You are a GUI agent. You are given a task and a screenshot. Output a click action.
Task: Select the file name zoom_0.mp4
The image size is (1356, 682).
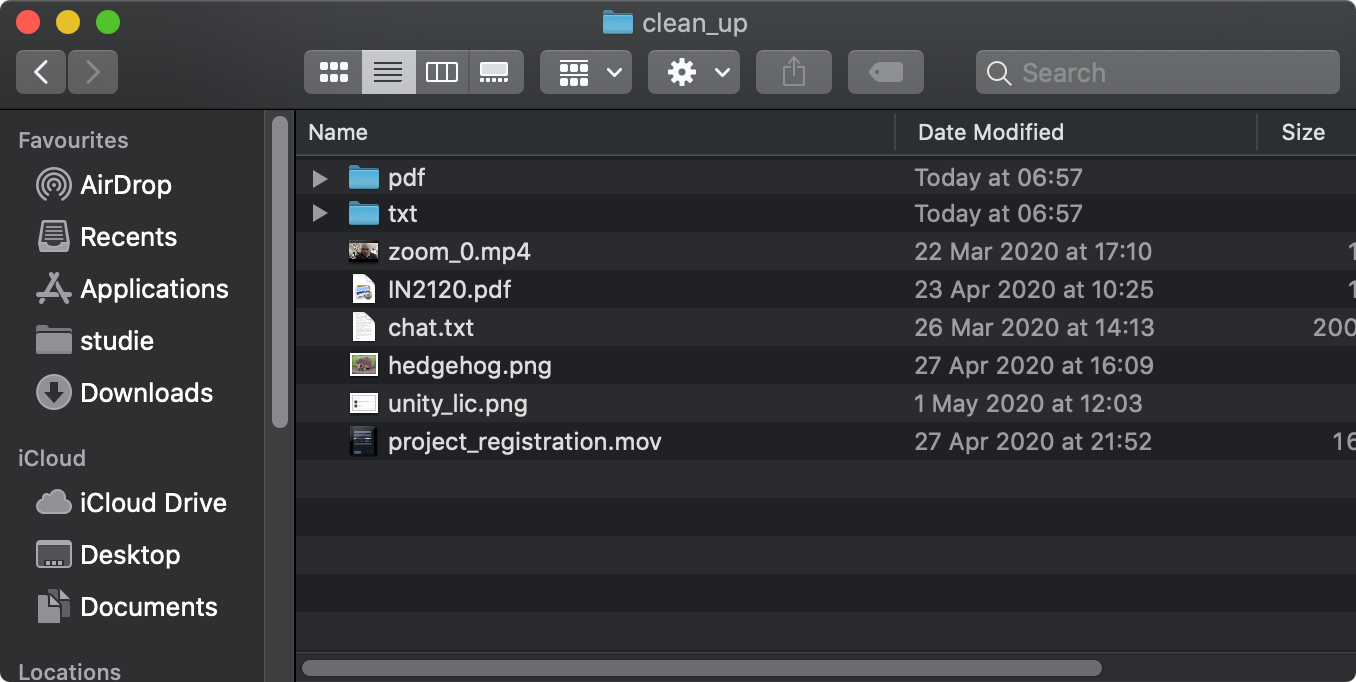[459, 252]
